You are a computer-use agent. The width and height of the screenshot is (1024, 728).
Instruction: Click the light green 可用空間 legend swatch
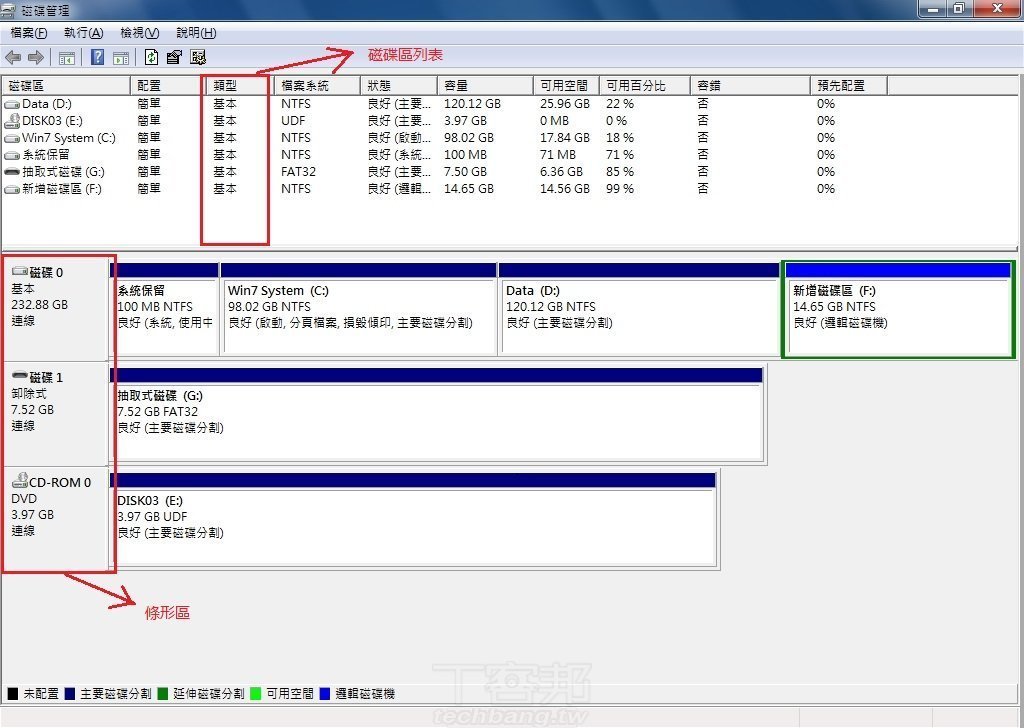pyautogui.click(x=255, y=693)
